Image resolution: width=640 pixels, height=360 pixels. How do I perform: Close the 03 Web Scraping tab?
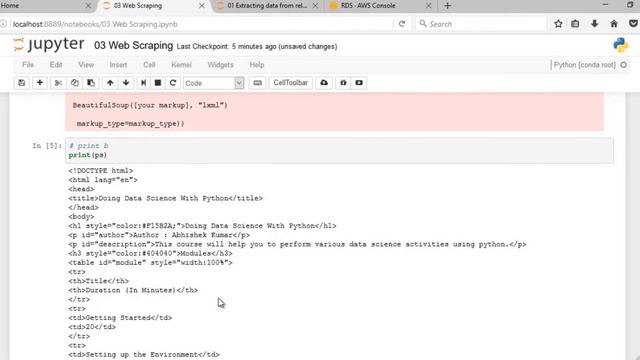point(202,6)
